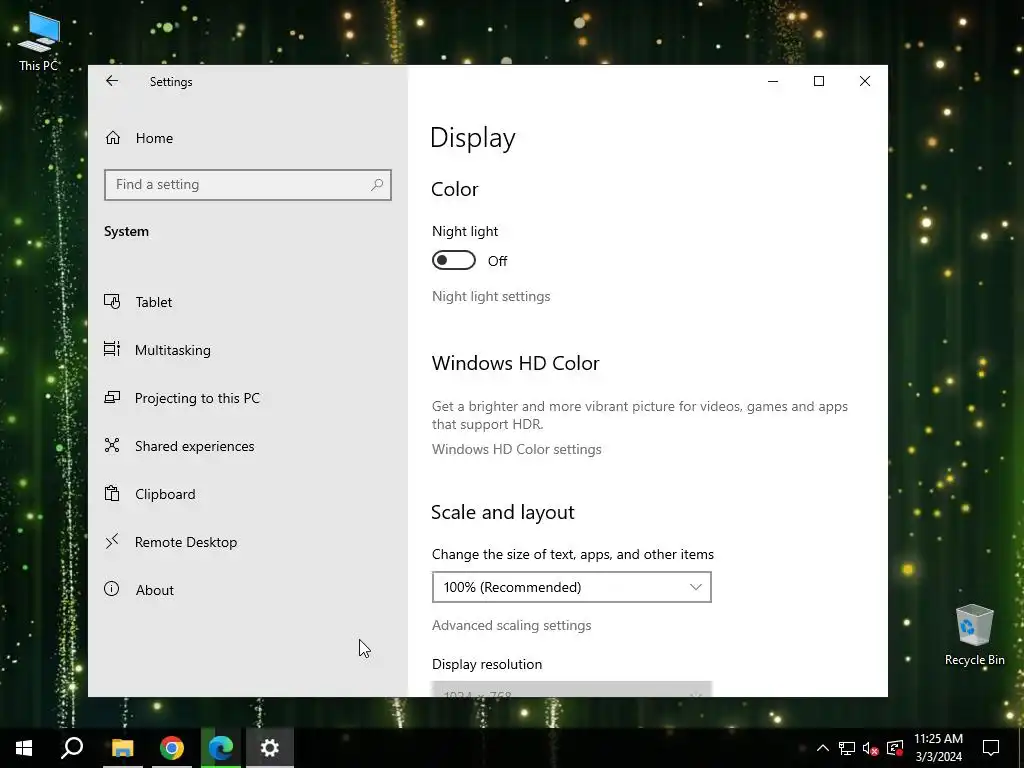
Task: Click the 'Scale and layout' heading
Action: (x=503, y=512)
